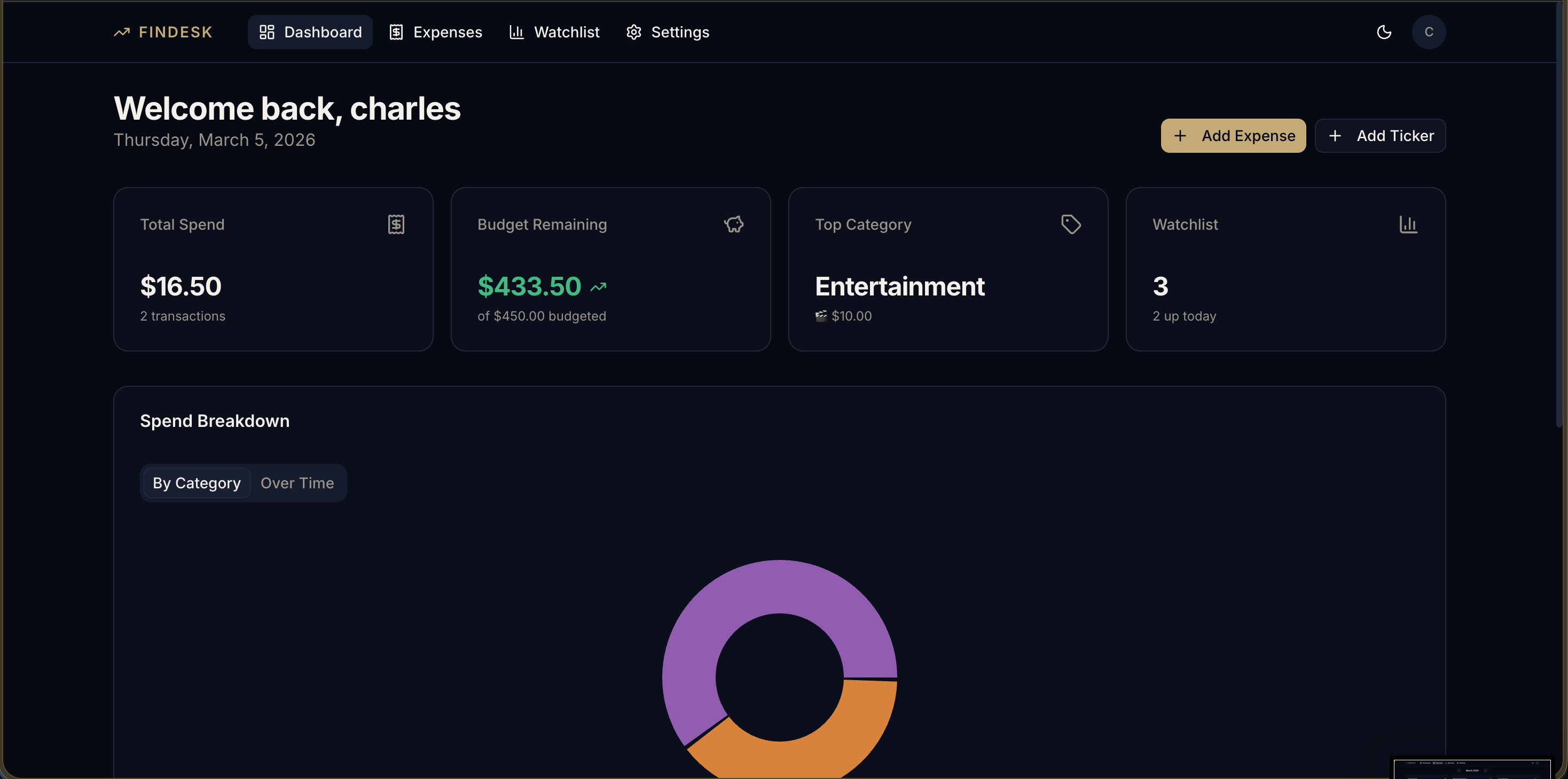Click the tag icon on Top Category card
Viewport: 1568px width, 779px height.
coord(1071,224)
